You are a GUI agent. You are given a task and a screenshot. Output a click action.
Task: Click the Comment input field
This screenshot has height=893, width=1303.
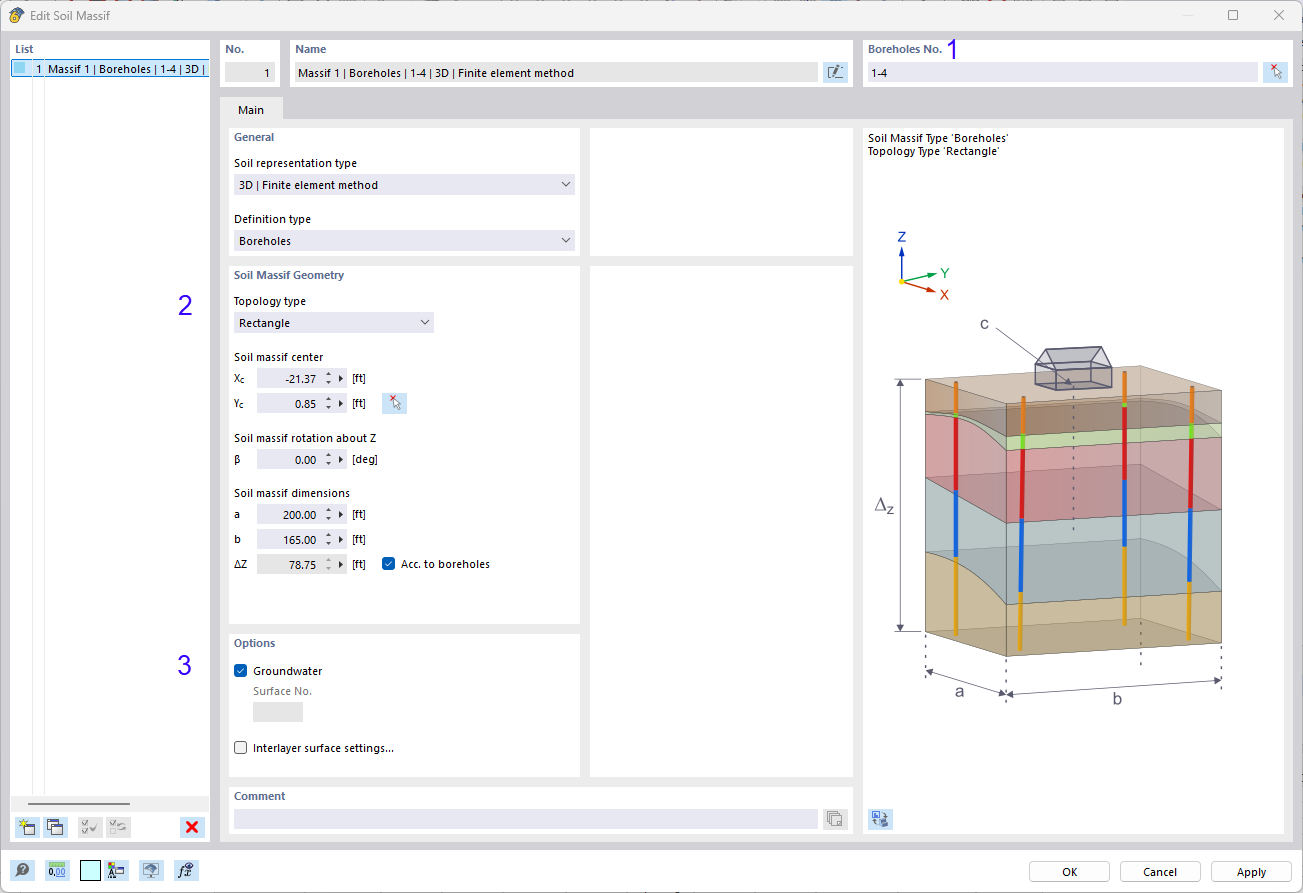click(x=526, y=819)
